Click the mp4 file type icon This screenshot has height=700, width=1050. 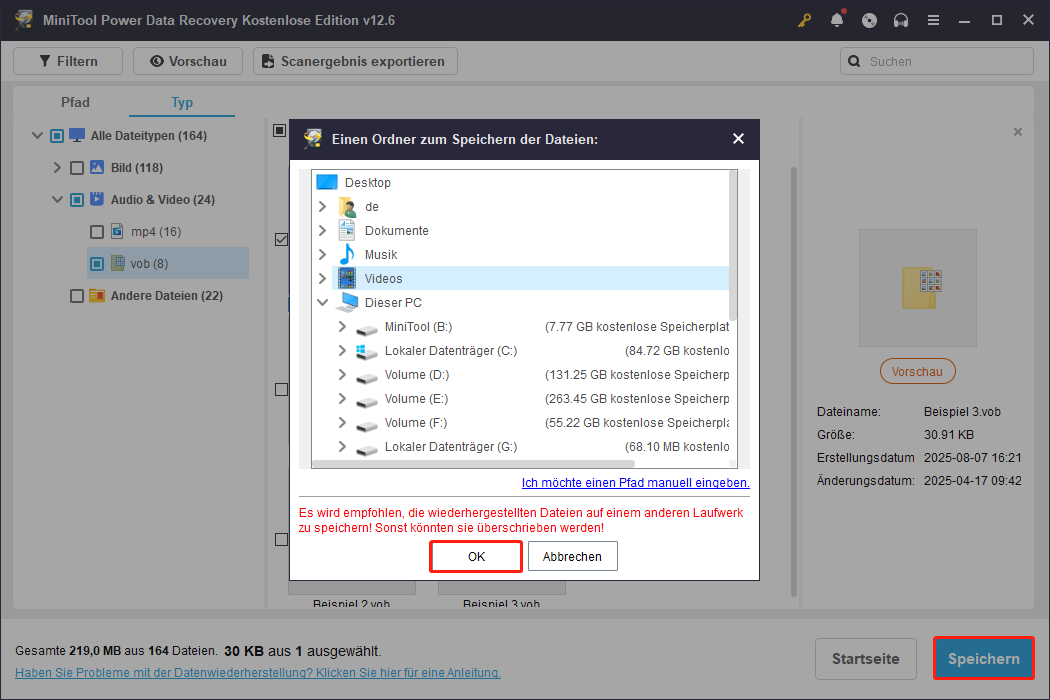point(117,231)
